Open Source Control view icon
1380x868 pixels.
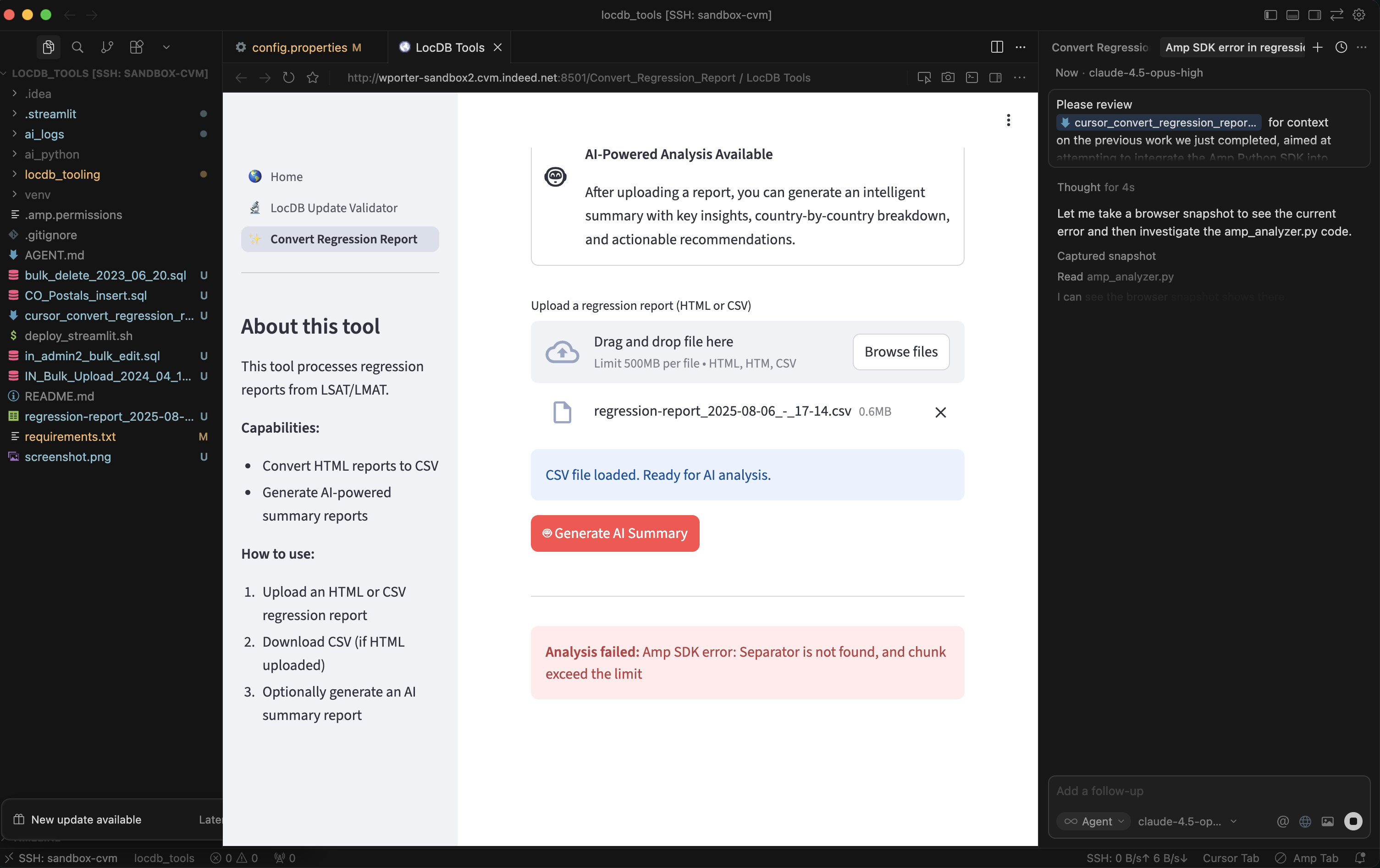pos(106,47)
